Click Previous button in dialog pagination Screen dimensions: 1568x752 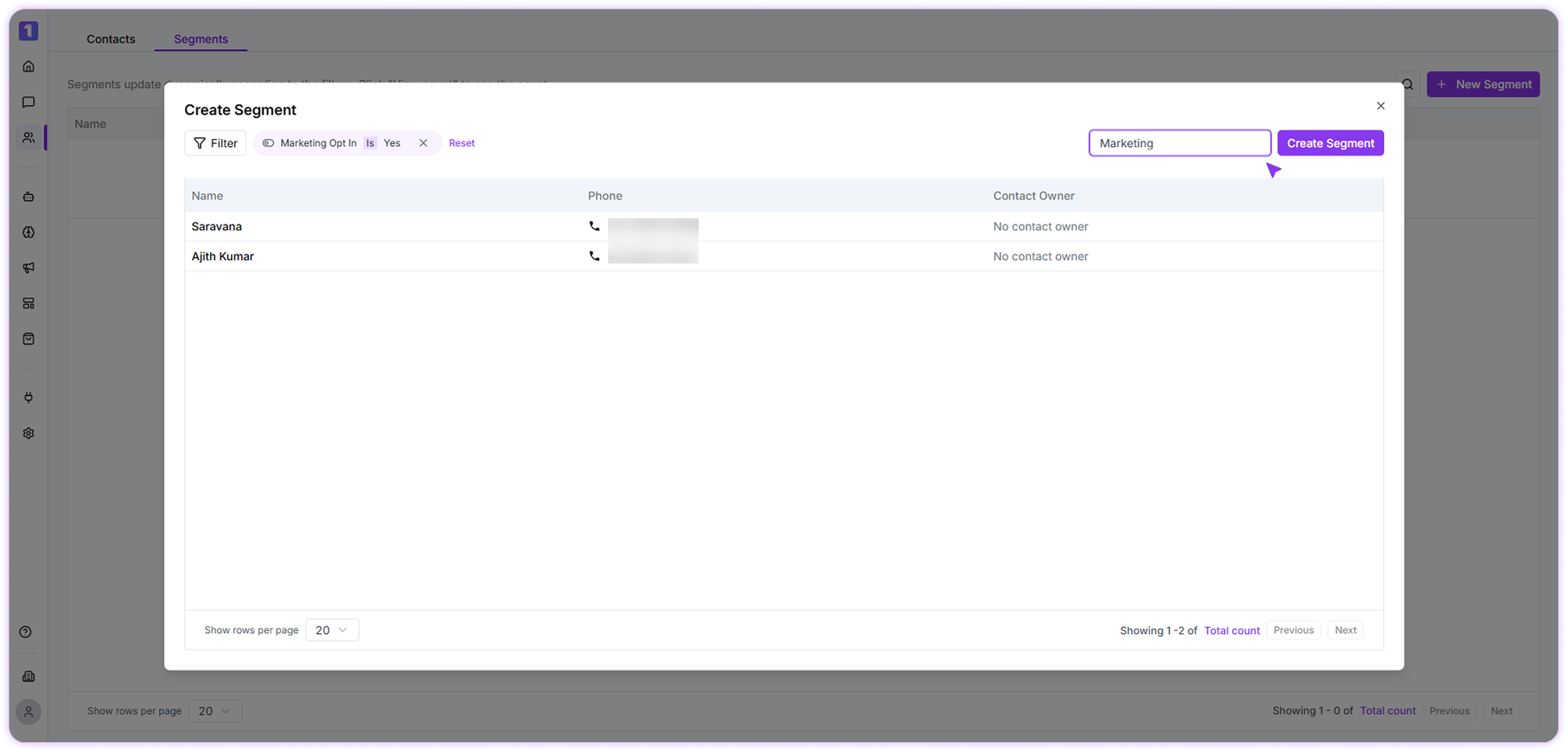click(1293, 630)
